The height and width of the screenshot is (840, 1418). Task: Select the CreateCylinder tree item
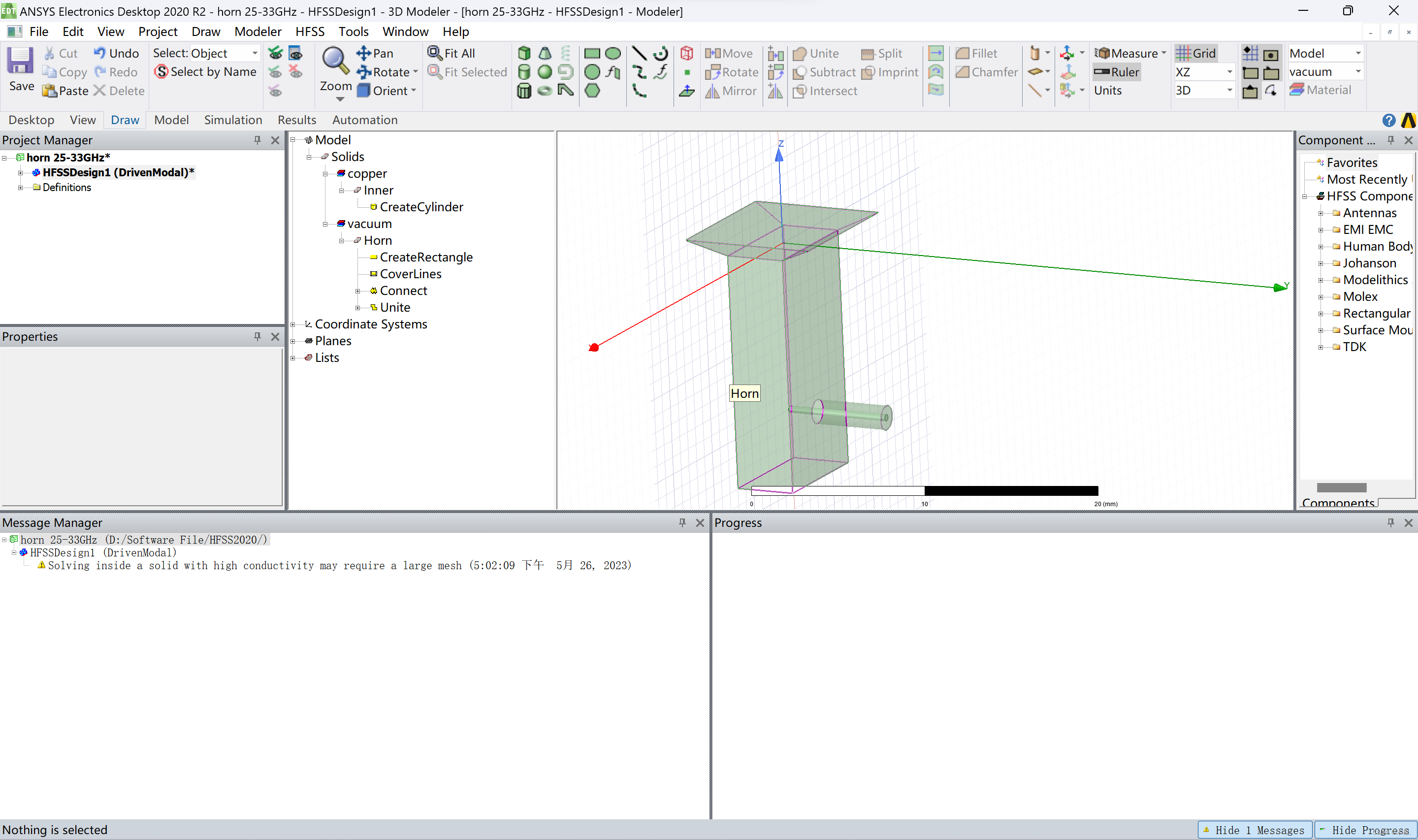pyautogui.click(x=421, y=207)
